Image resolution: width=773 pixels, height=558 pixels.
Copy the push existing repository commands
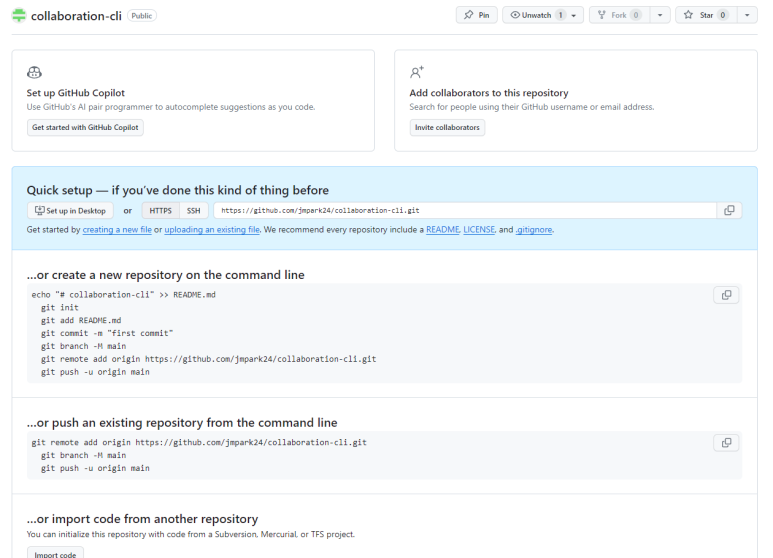pyautogui.click(x=726, y=442)
